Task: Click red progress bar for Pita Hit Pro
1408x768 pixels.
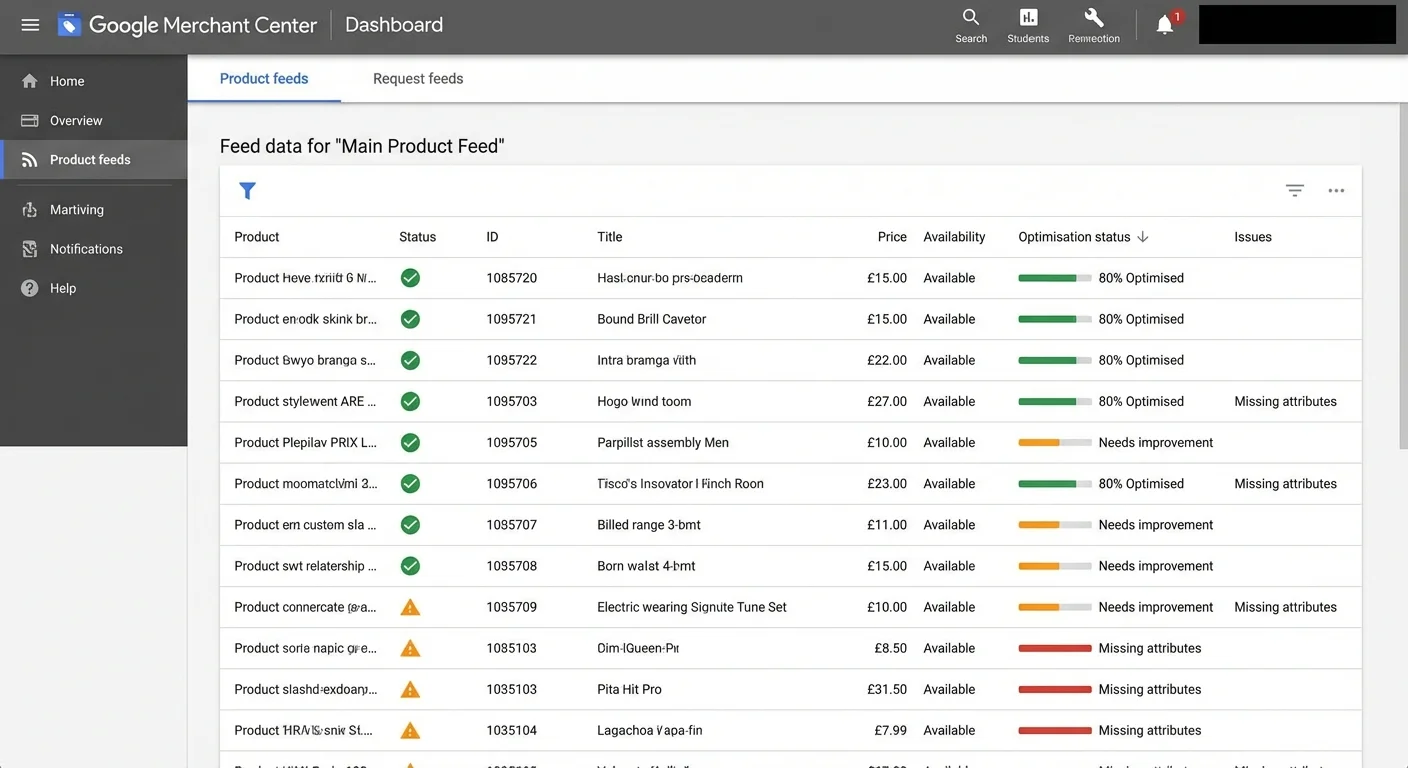Action: [x=1055, y=689]
